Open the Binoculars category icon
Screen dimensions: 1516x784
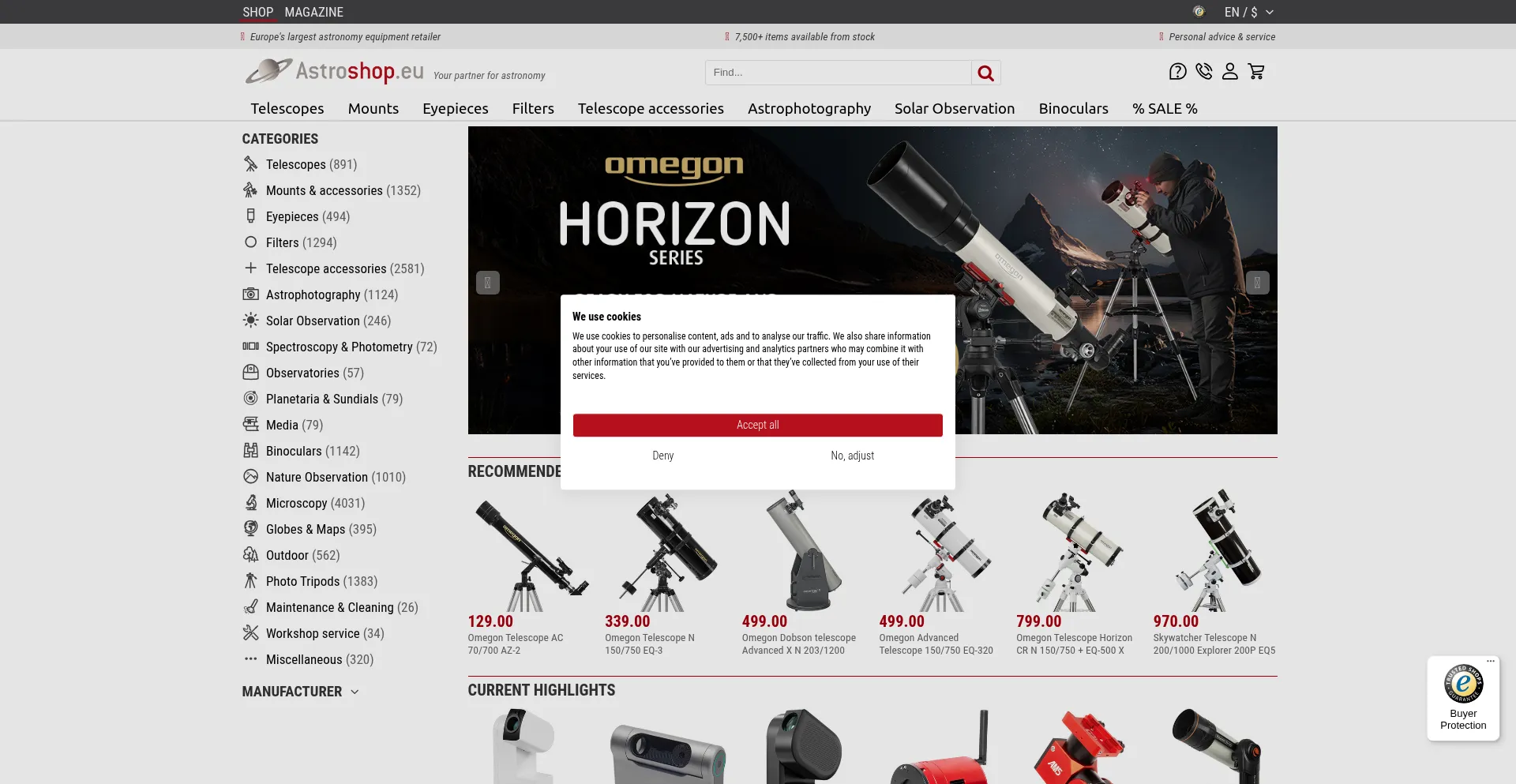click(x=250, y=451)
